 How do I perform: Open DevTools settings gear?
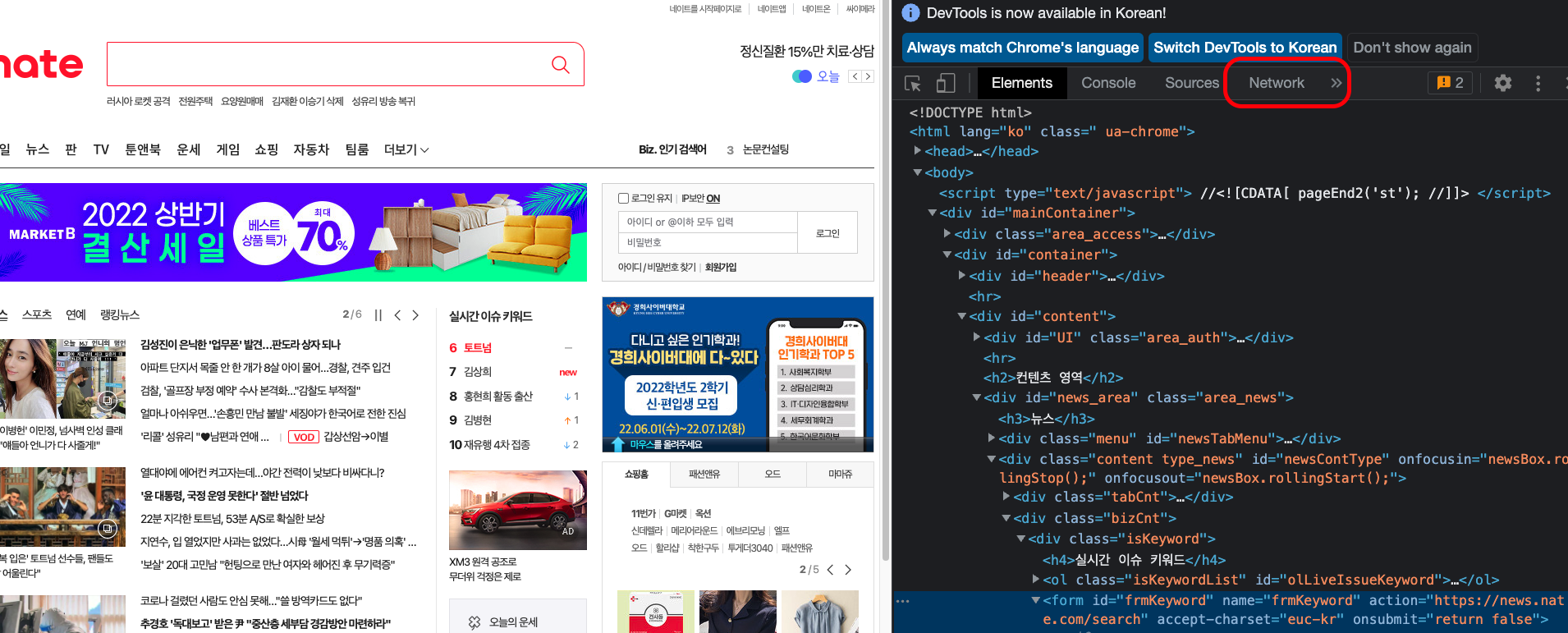pos(1503,83)
